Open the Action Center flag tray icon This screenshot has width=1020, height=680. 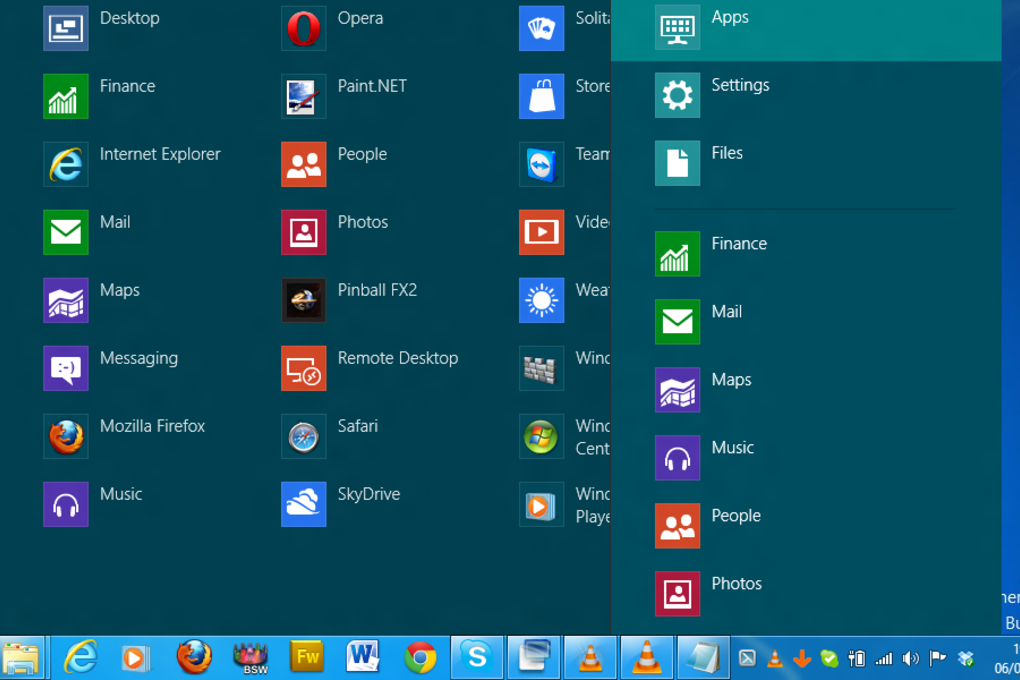point(937,659)
